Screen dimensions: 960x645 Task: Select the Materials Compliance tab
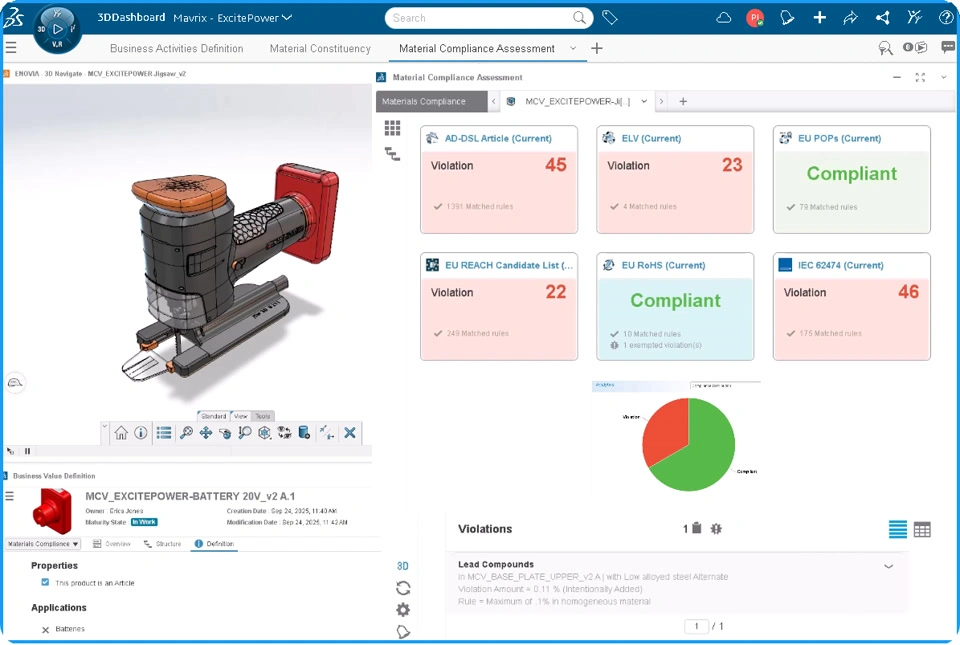pyautogui.click(x=431, y=102)
